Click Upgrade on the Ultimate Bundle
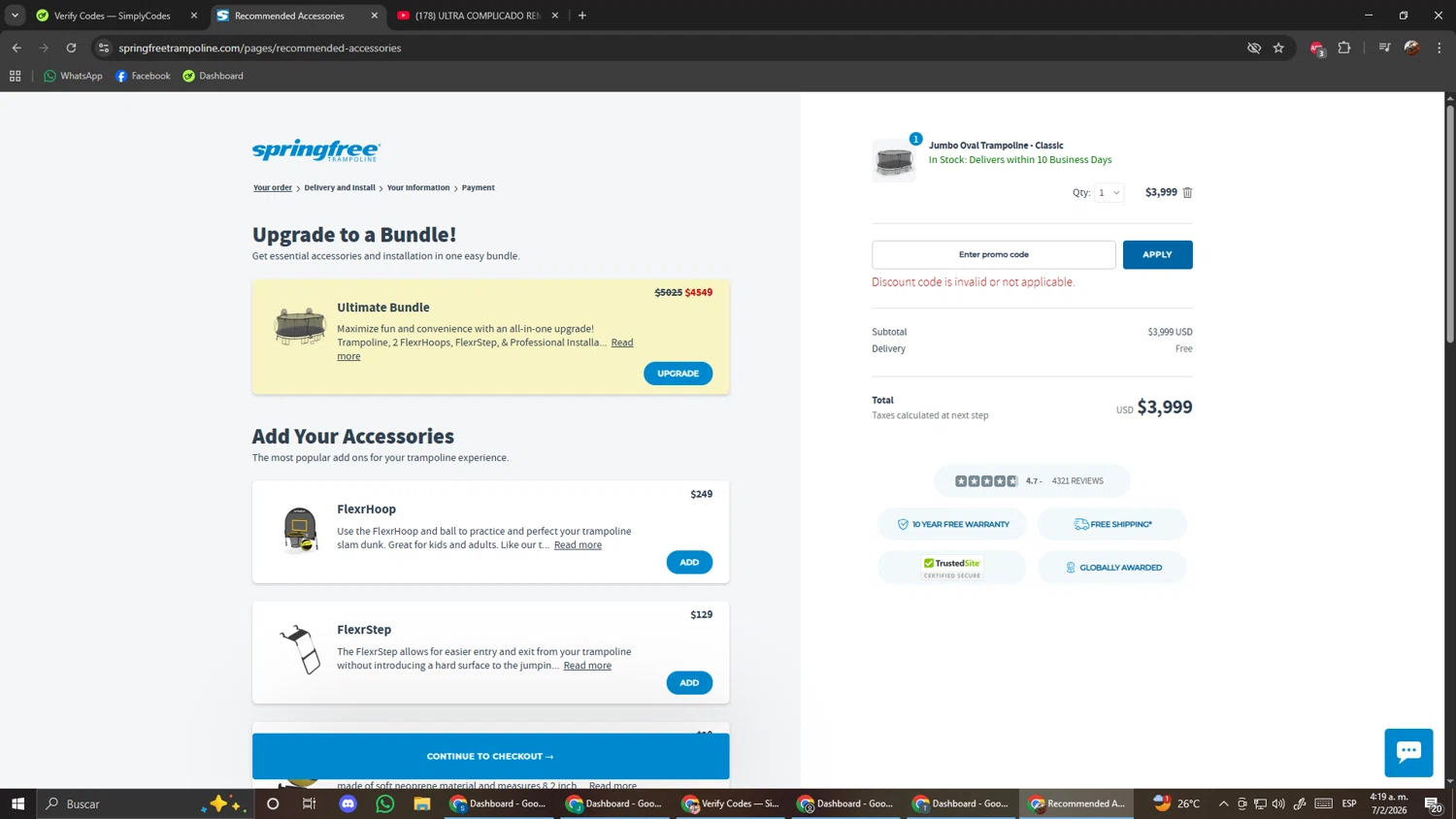Screen dimensions: 1456x819 pyautogui.click(x=678, y=374)
